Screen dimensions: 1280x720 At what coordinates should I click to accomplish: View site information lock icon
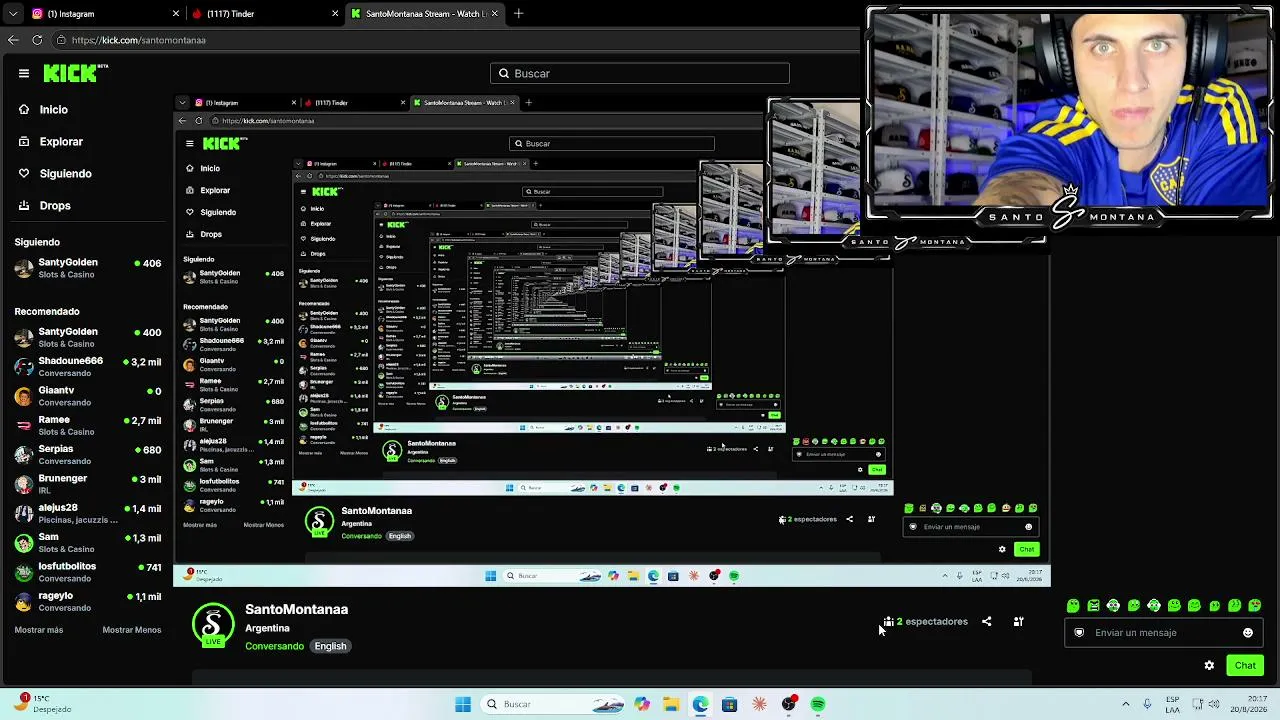61,40
